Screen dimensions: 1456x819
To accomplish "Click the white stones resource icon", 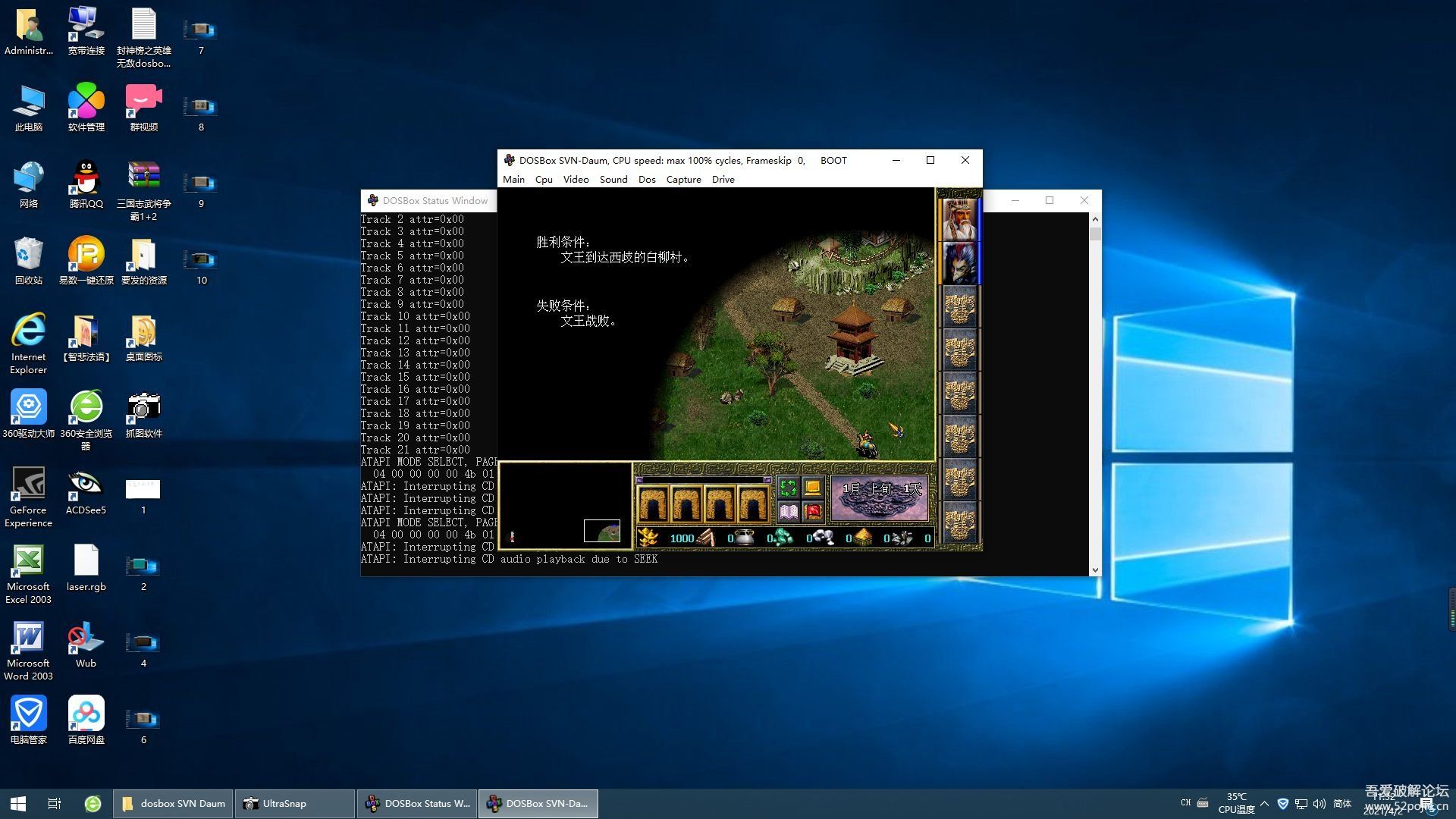I will tap(824, 538).
